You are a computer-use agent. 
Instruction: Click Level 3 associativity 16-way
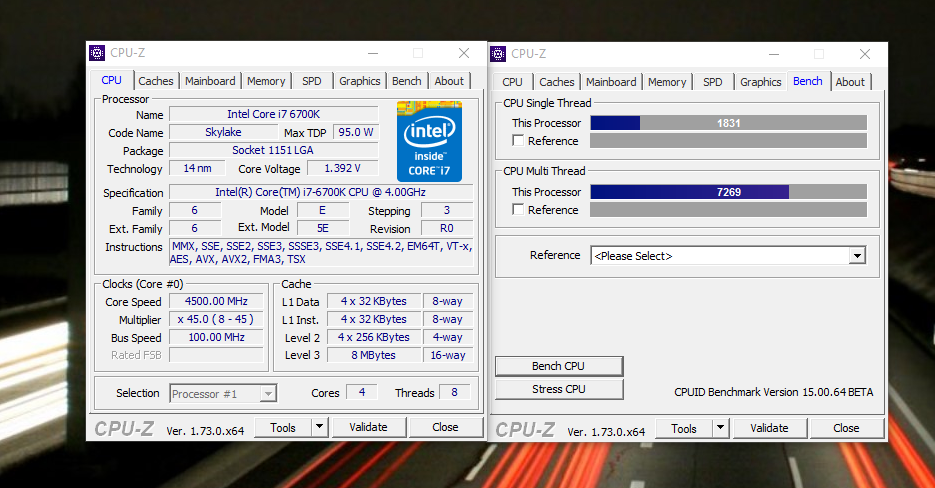pyautogui.click(x=448, y=355)
